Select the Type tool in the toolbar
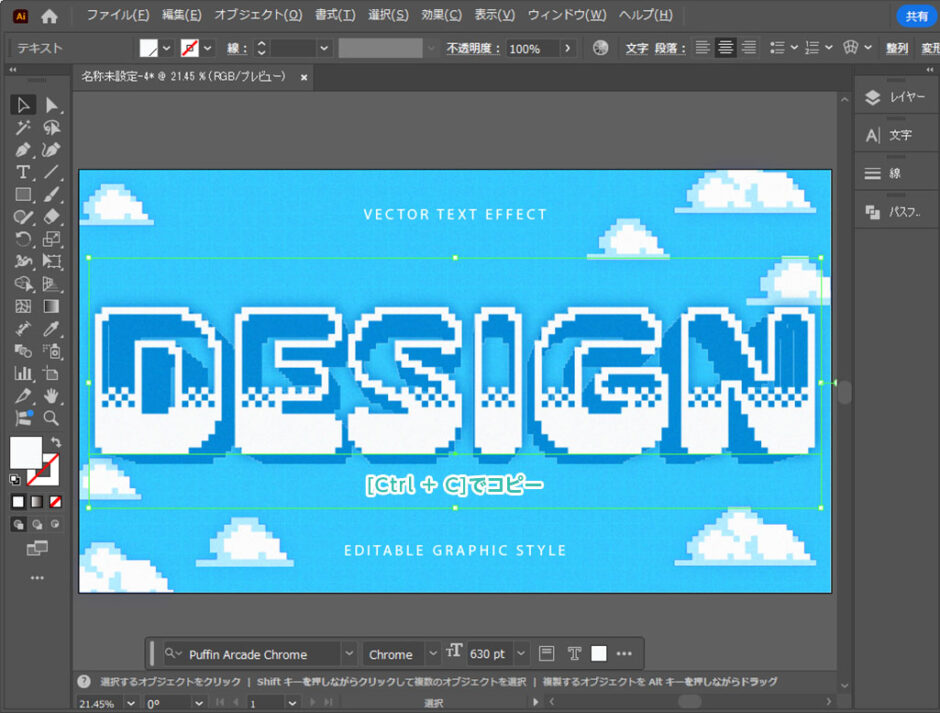 (x=23, y=172)
